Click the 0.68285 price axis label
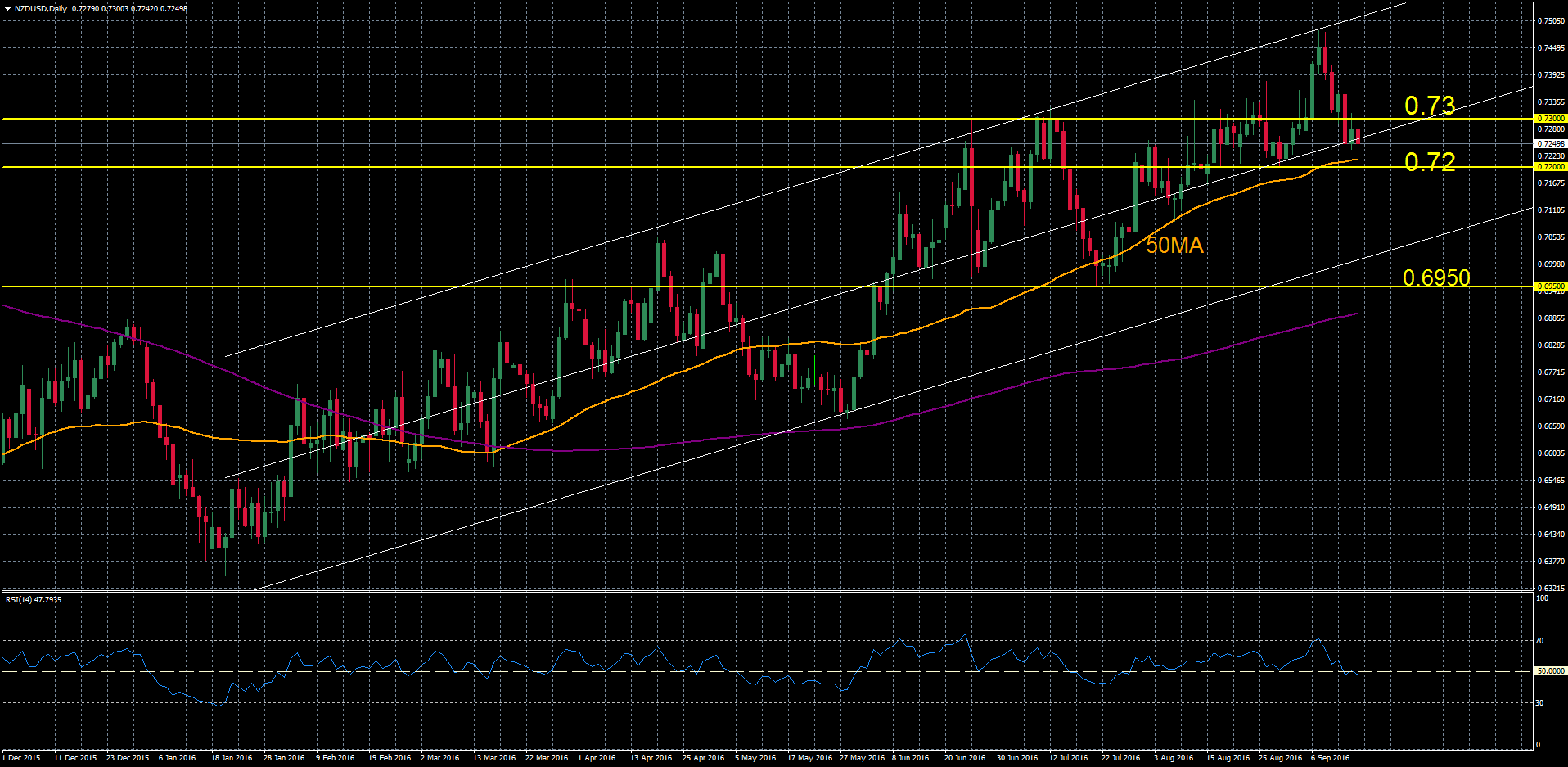The height and width of the screenshot is (767, 1568). coord(1552,345)
